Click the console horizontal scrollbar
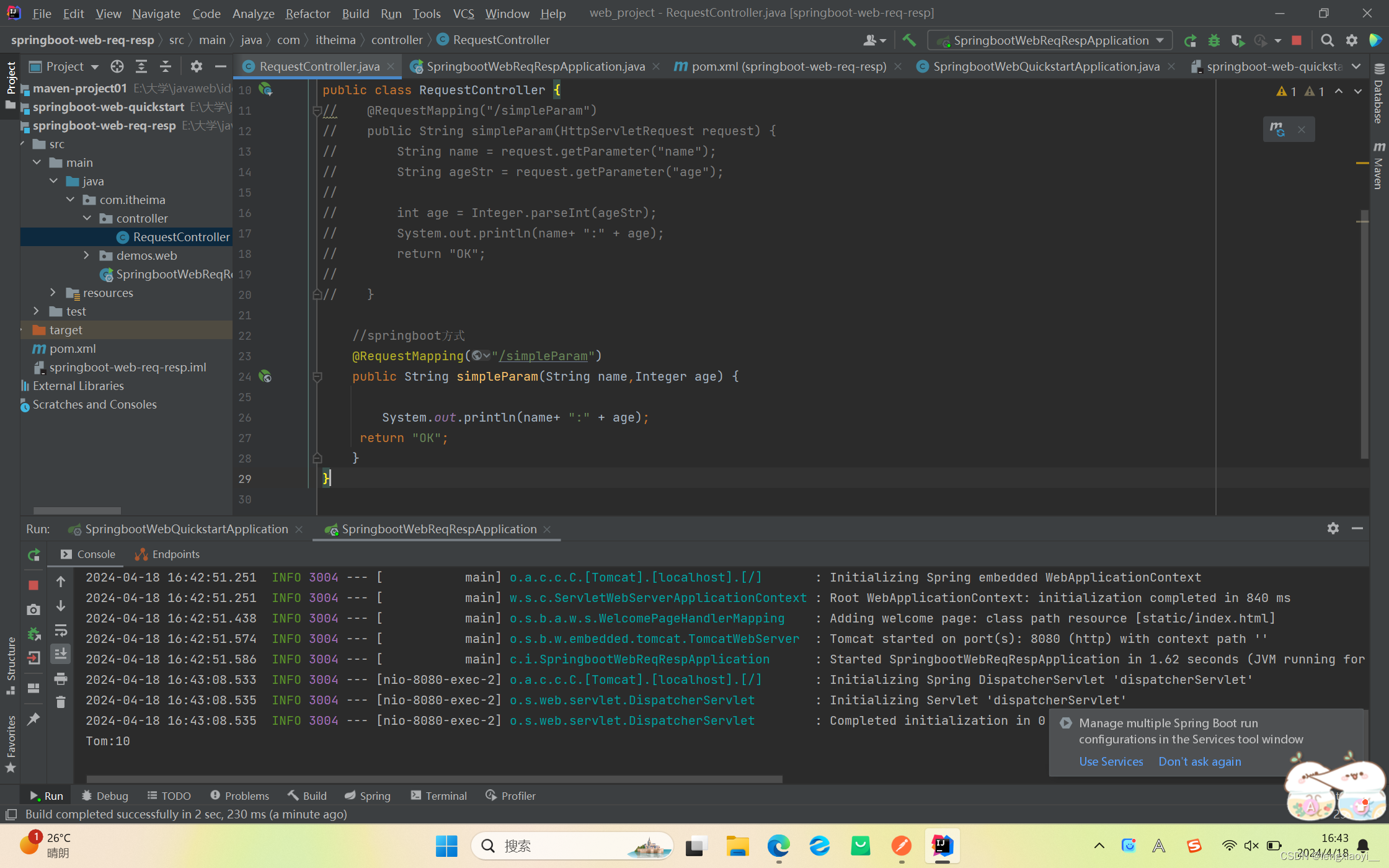Screen dimensions: 1389x868 coord(434,779)
